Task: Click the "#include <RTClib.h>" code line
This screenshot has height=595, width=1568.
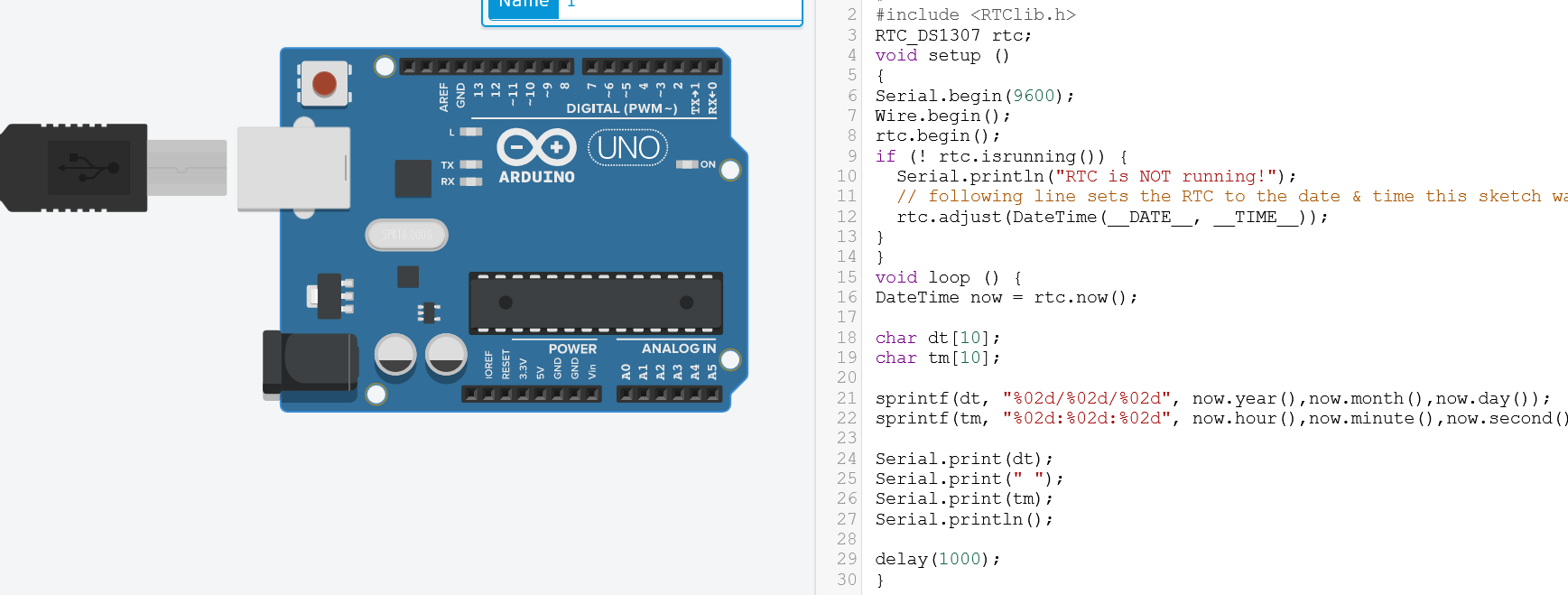Action: click(x=975, y=14)
